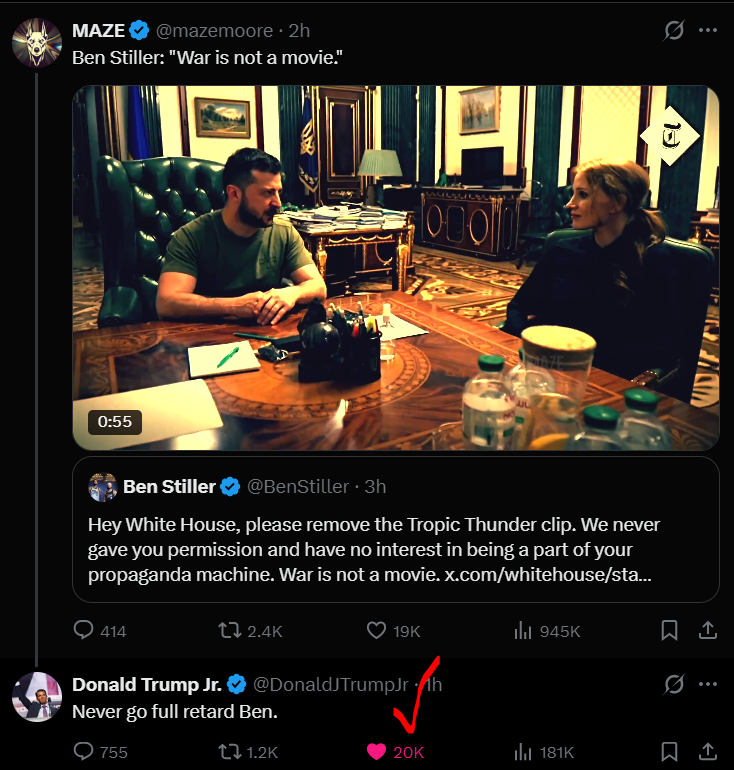Open more options menu on MAZE's post
734x770 pixels.
point(708,31)
